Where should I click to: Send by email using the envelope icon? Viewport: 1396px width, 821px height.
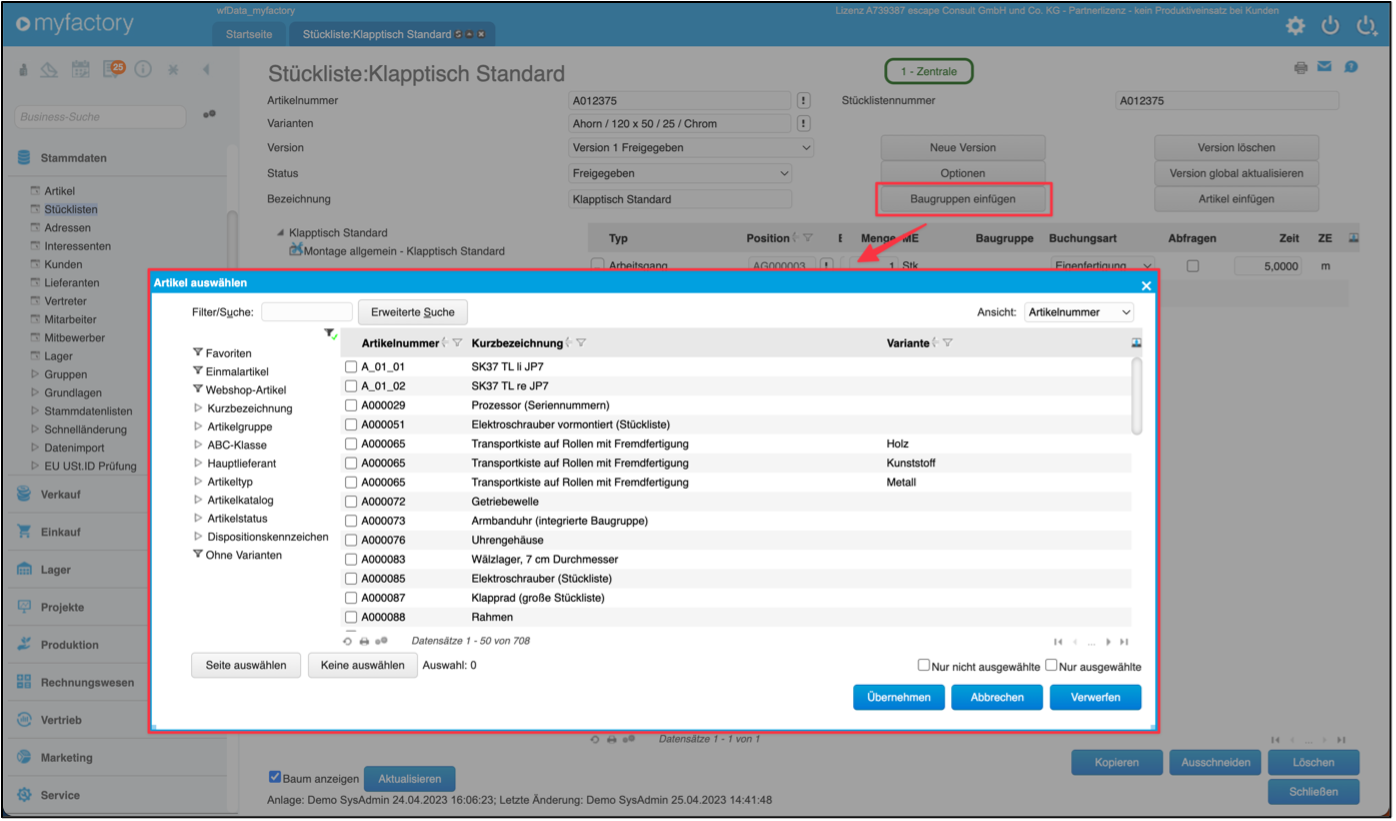coord(1324,68)
